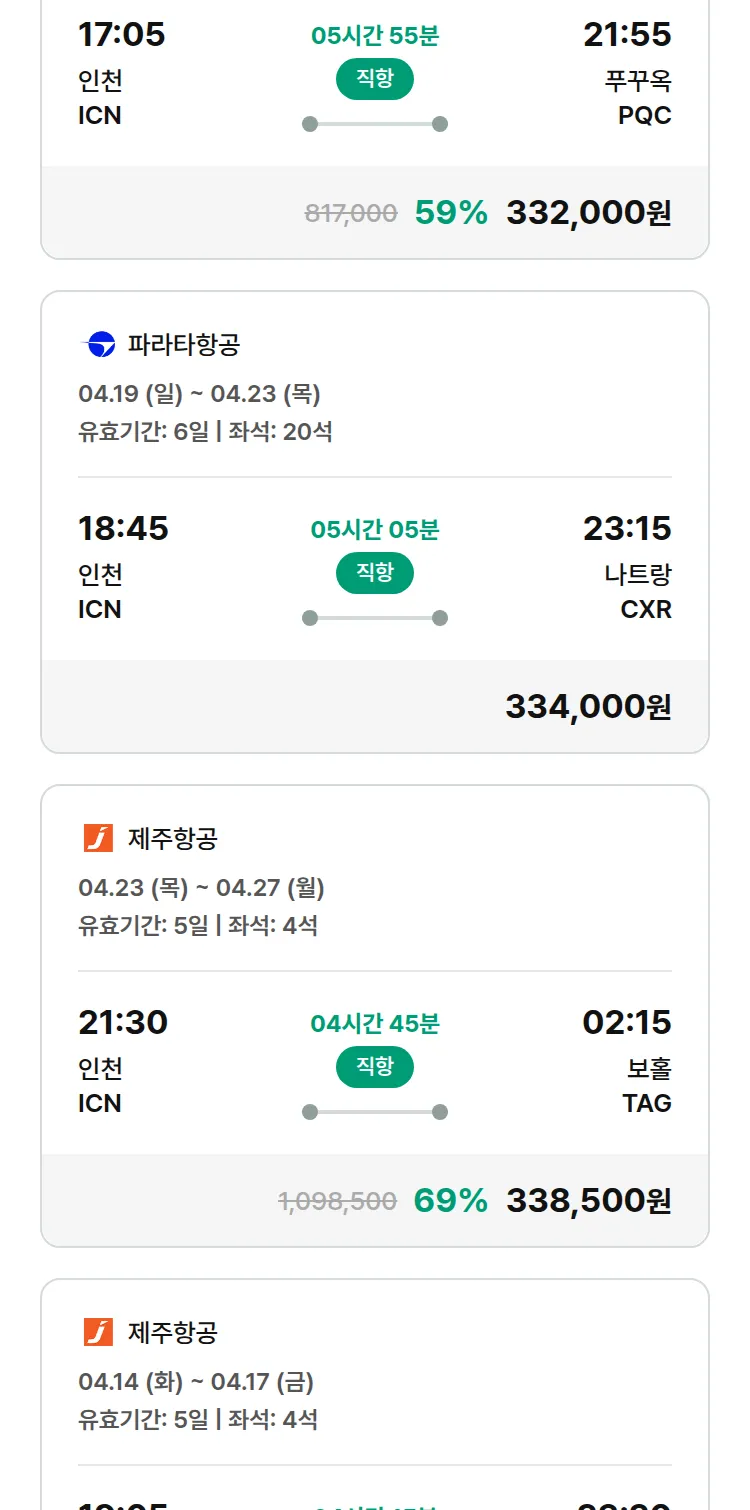
Task: Click the Parata Air airline logo icon
Action: 98,345
